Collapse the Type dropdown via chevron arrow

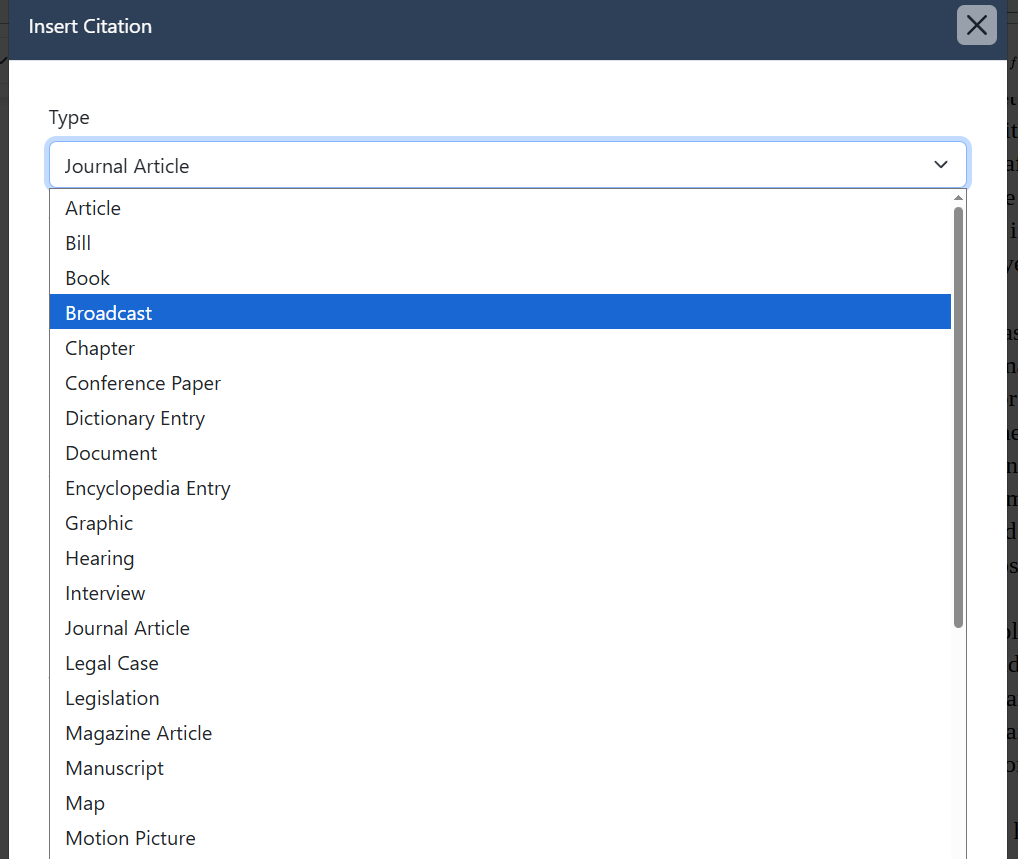940,165
